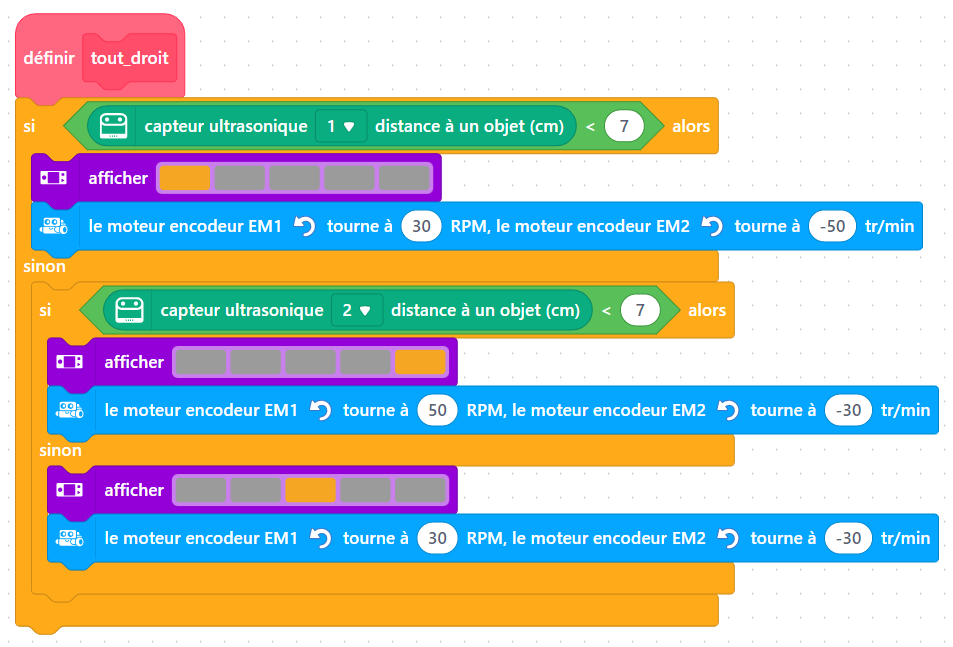Click the ultrasonic sensor icon for port 1
The width and height of the screenshot is (953, 647).
click(115, 126)
